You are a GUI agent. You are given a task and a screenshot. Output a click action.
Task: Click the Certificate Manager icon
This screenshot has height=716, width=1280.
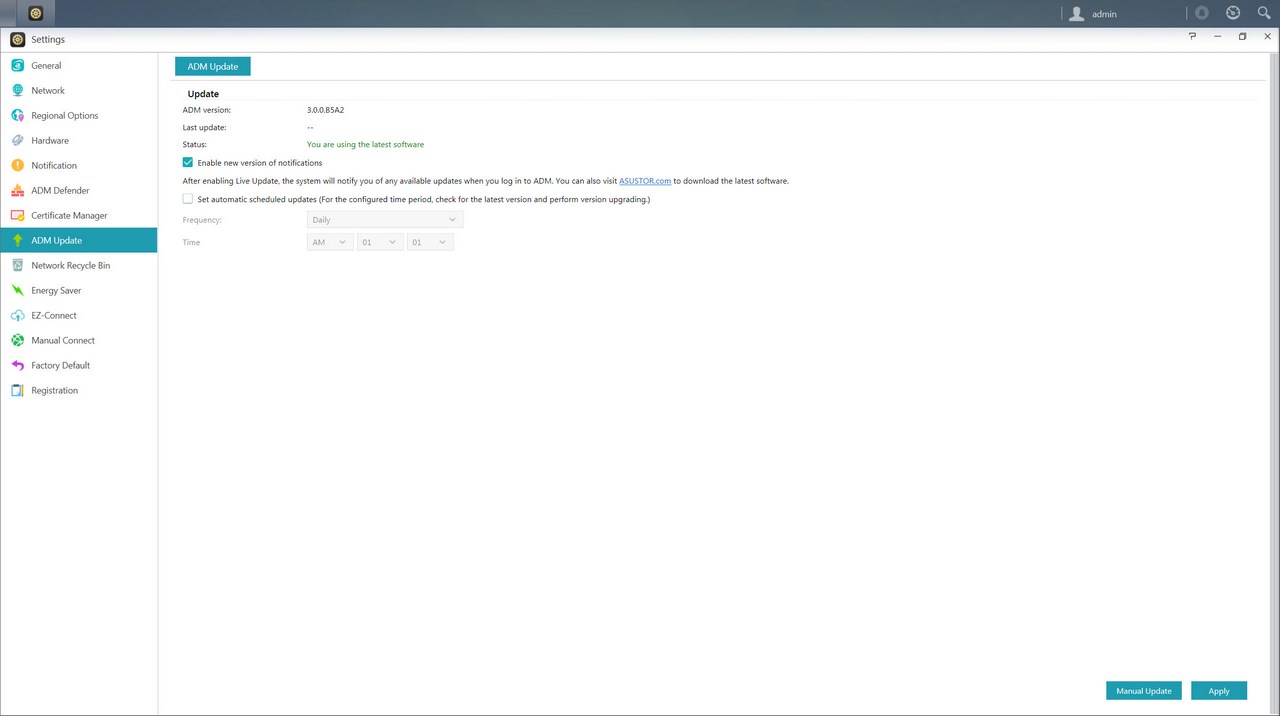pyautogui.click(x=17, y=215)
